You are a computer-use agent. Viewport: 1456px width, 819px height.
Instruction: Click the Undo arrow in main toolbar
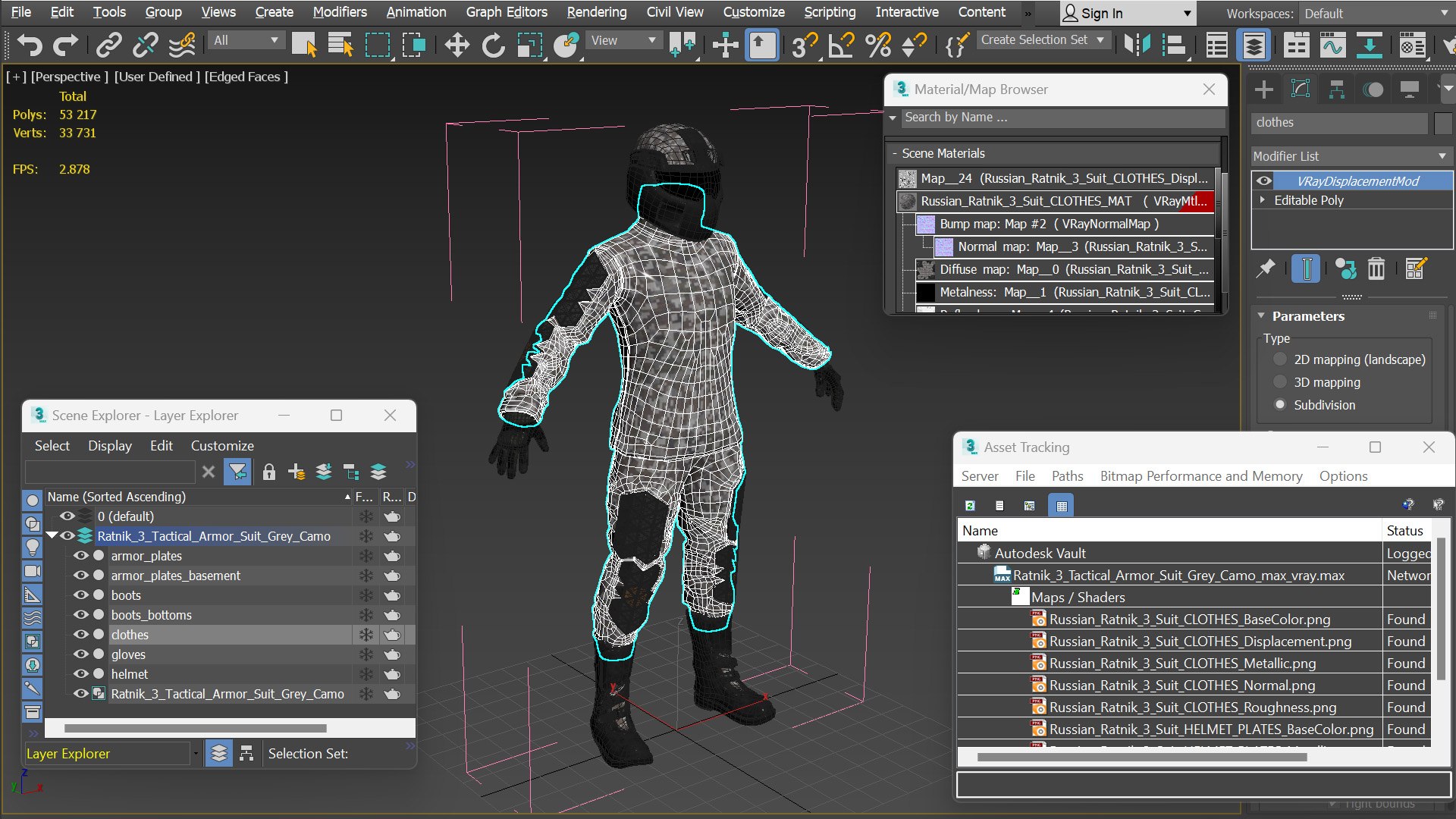(x=30, y=45)
